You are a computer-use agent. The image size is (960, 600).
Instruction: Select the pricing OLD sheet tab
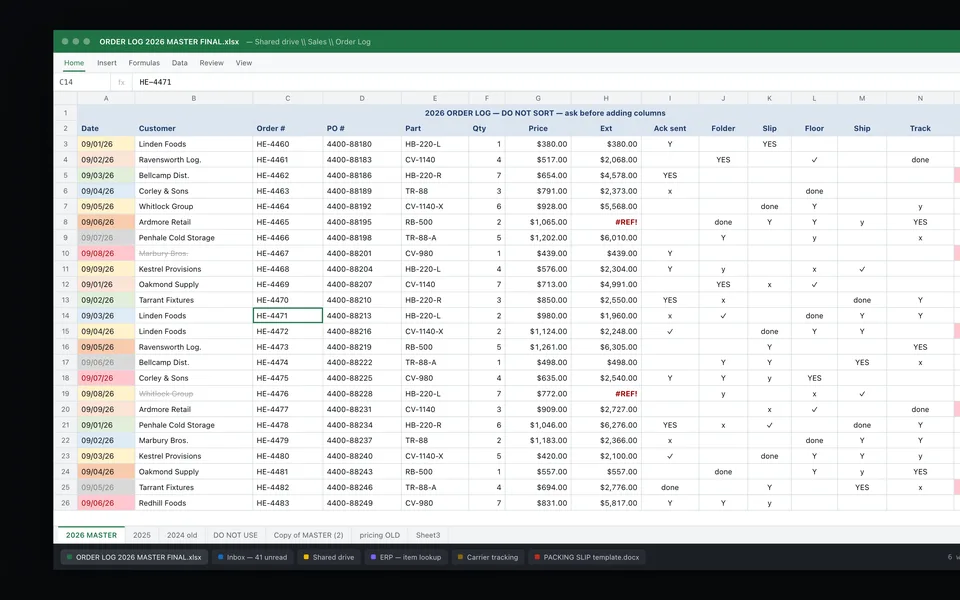click(x=380, y=535)
